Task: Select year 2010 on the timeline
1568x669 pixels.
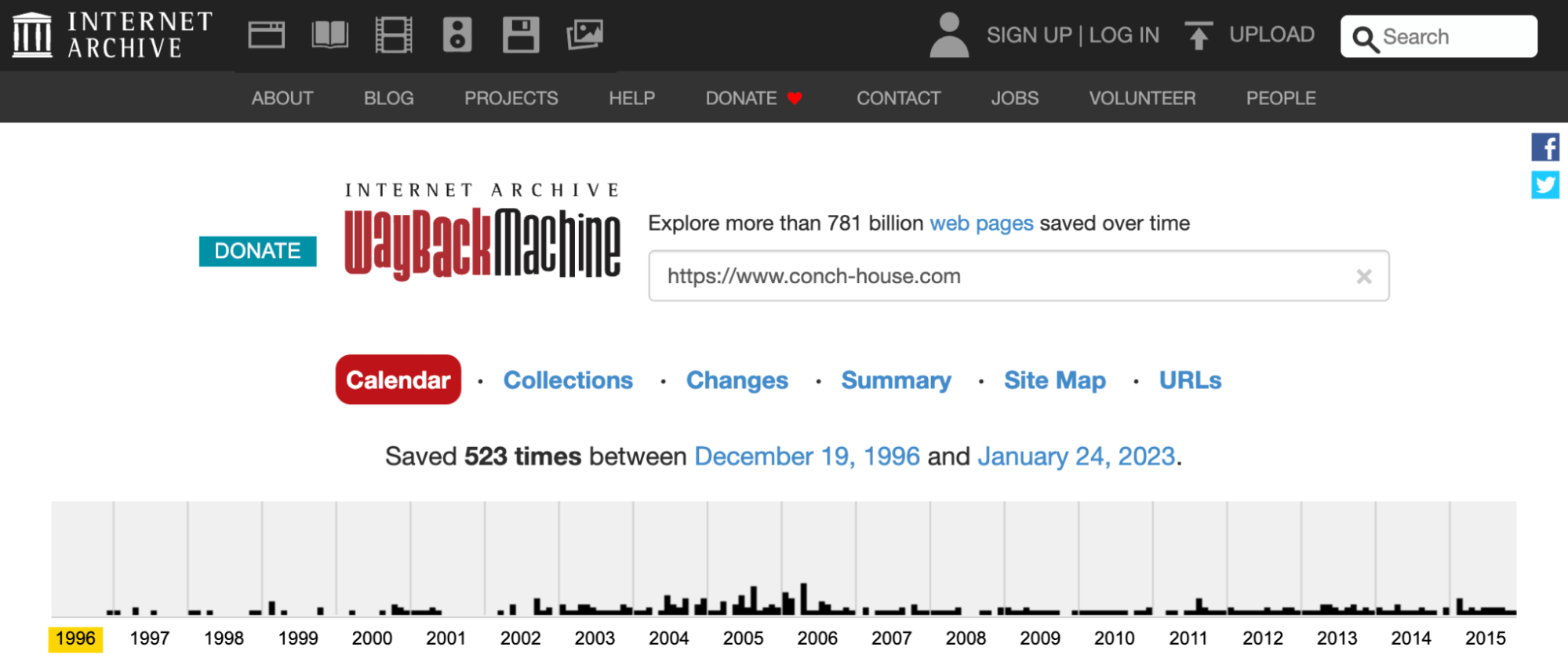Action: (1115, 638)
